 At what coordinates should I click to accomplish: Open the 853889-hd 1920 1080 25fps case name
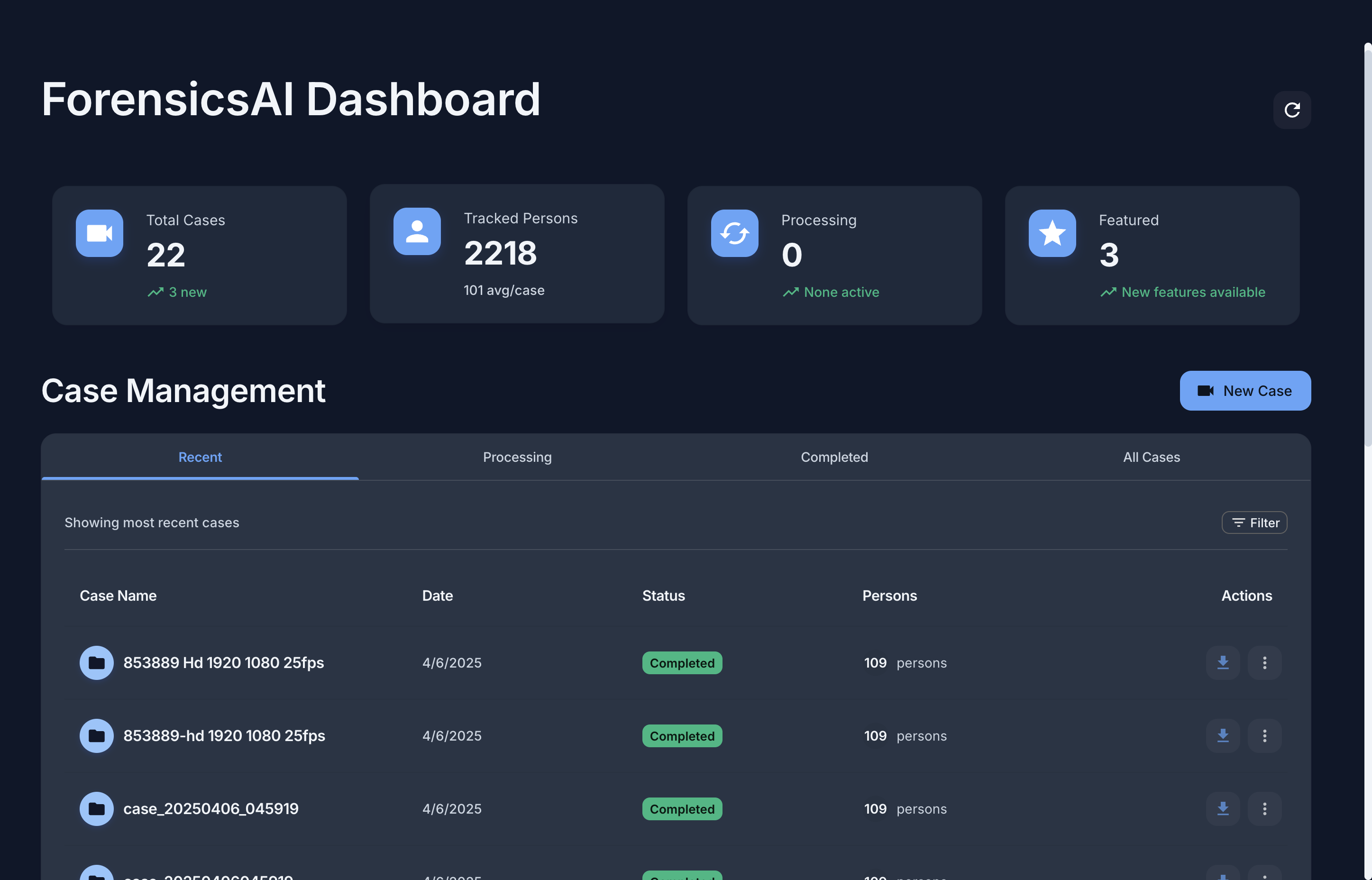[x=224, y=735]
